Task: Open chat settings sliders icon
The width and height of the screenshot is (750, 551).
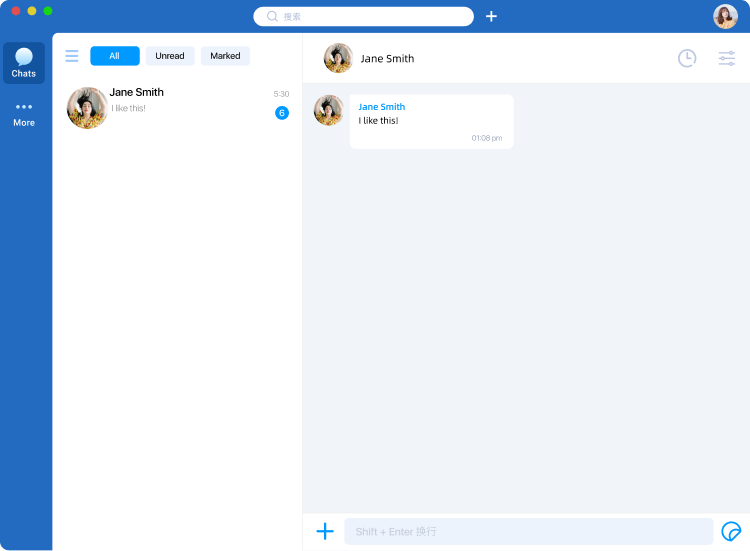Action: click(x=727, y=58)
